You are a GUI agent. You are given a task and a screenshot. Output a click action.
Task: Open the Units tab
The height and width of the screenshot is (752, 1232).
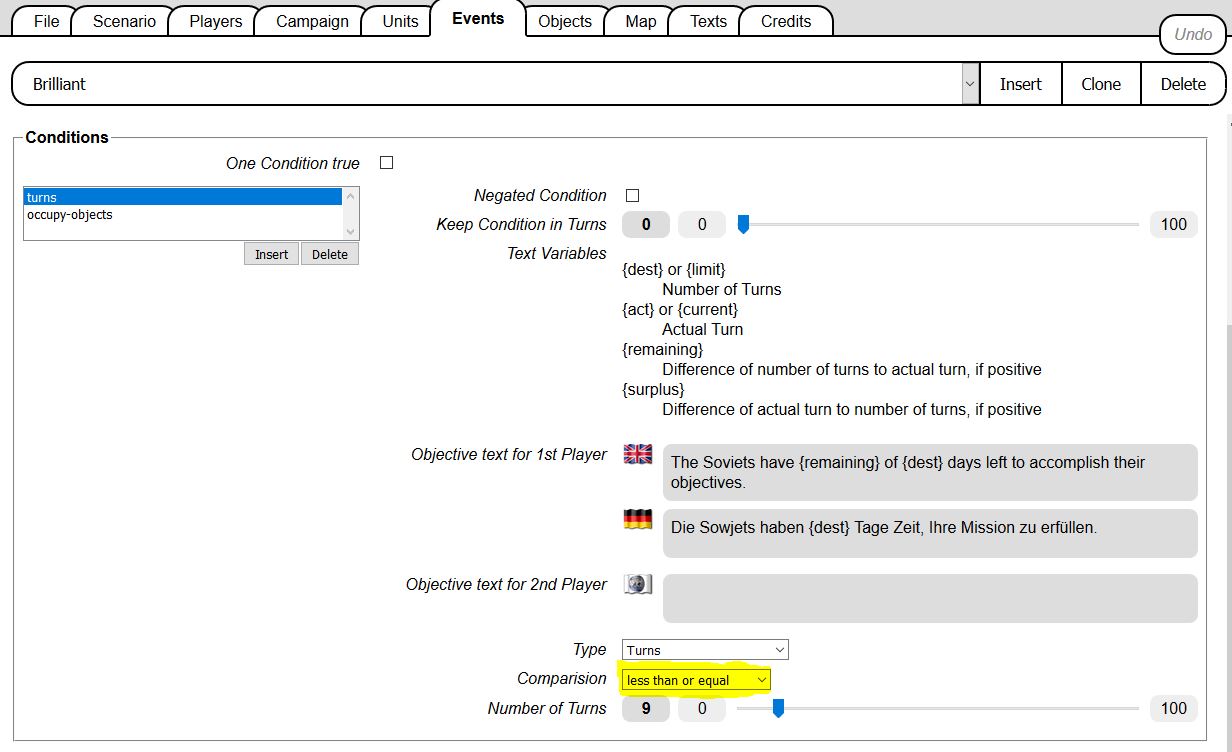coord(400,21)
